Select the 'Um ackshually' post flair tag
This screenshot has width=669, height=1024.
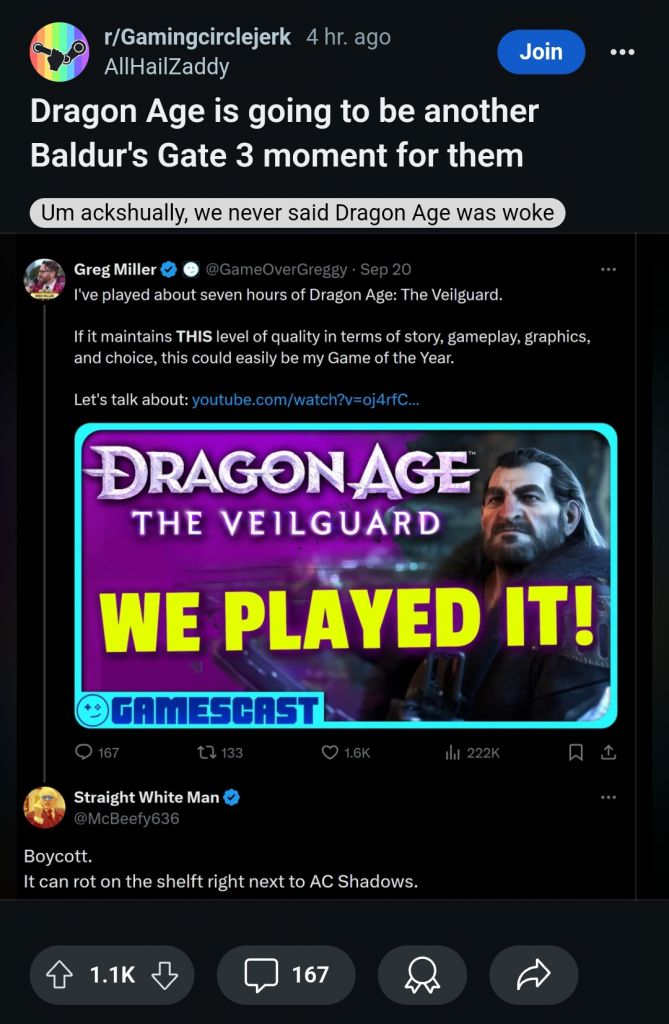[x=297, y=213]
